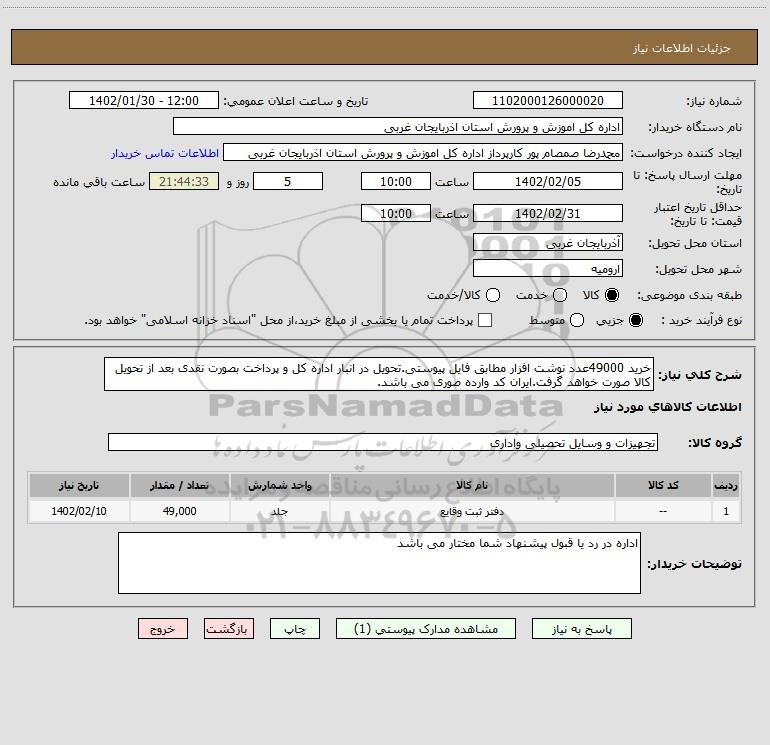Click the announcement date field 1402/01/30 - 12:00

click(x=144, y=101)
